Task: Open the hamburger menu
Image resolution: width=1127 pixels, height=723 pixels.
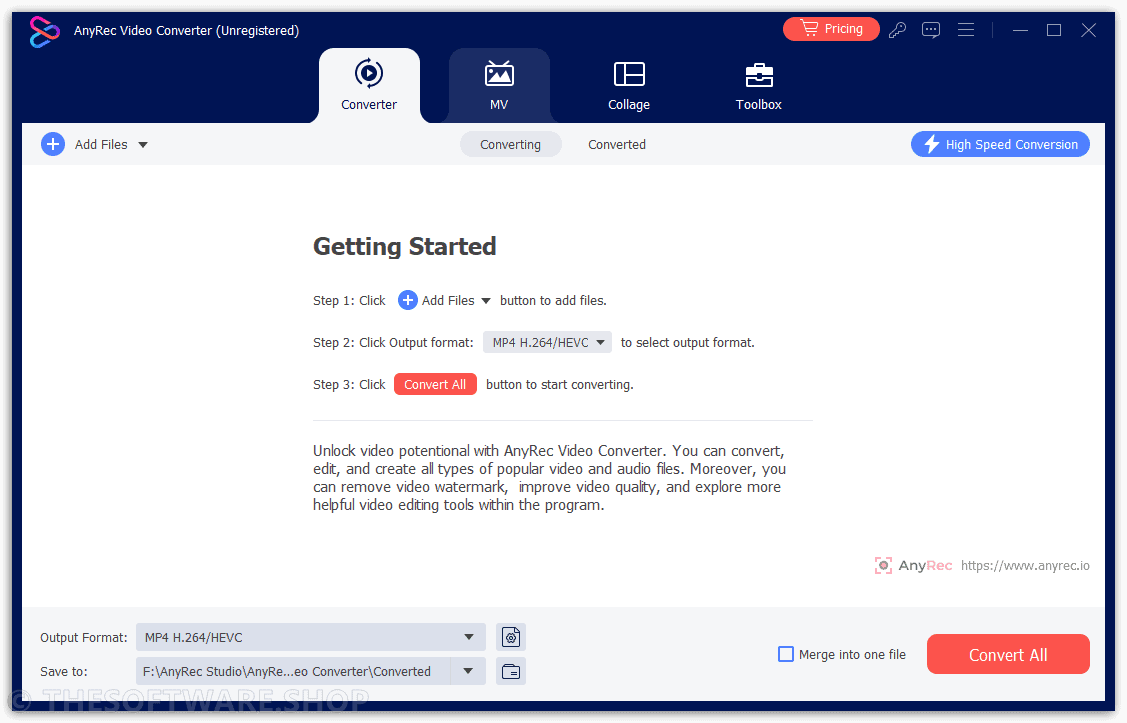Action: coord(966,29)
